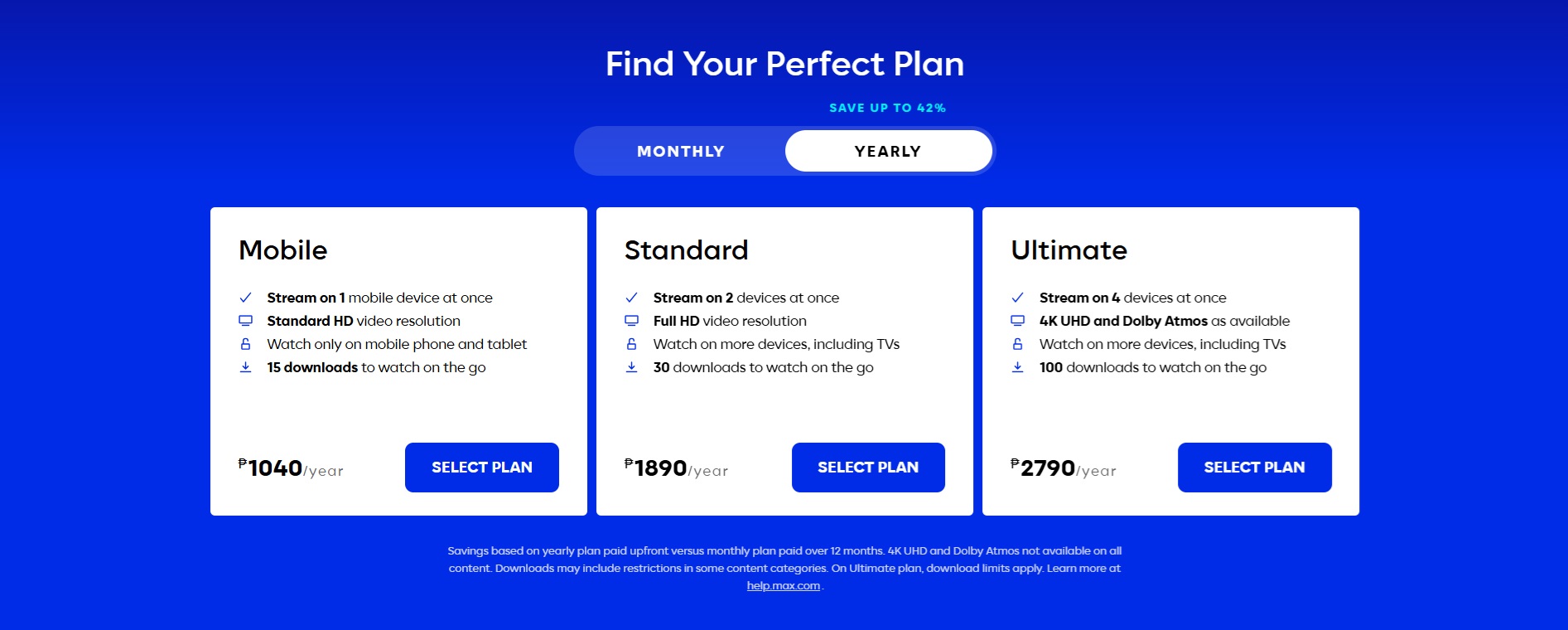The image size is (1568, 630).
Task: Click the ₱1890/year Standard price
Action: coord(676,468)
